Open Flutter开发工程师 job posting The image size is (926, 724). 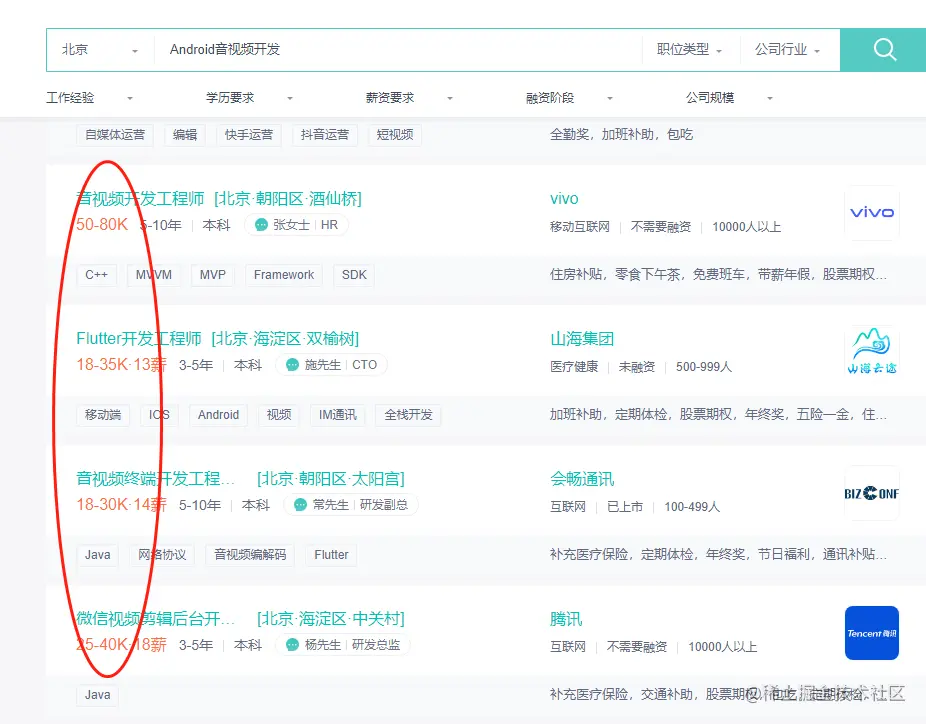point(139,339)
